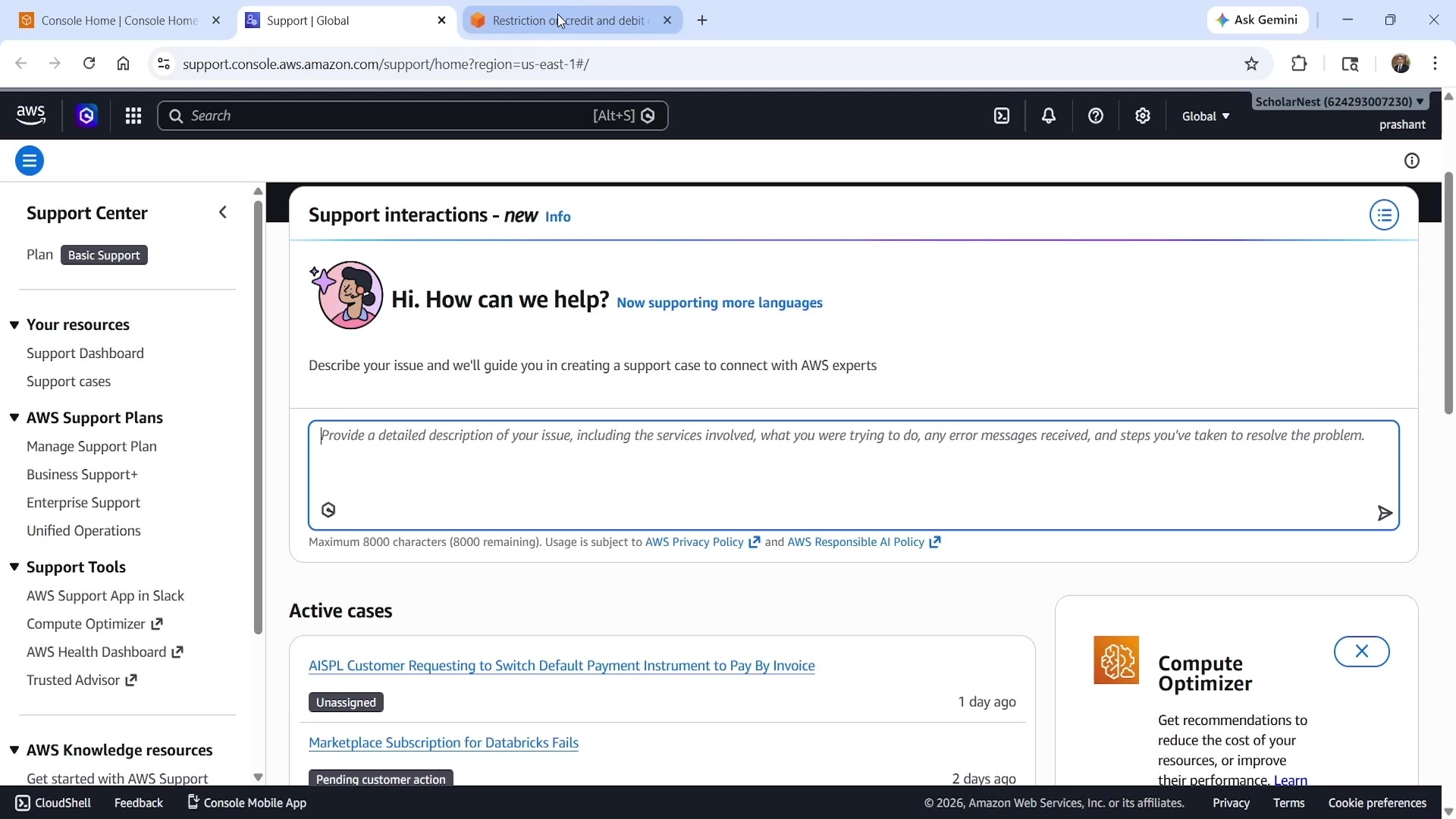Screen dimensions: 1456x819
Task: Focus the AWS console Search box
Action: [x=412, y=115]
